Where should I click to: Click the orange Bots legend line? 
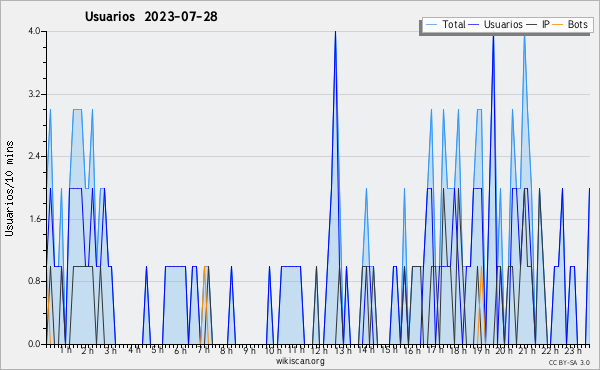point(558,25)
